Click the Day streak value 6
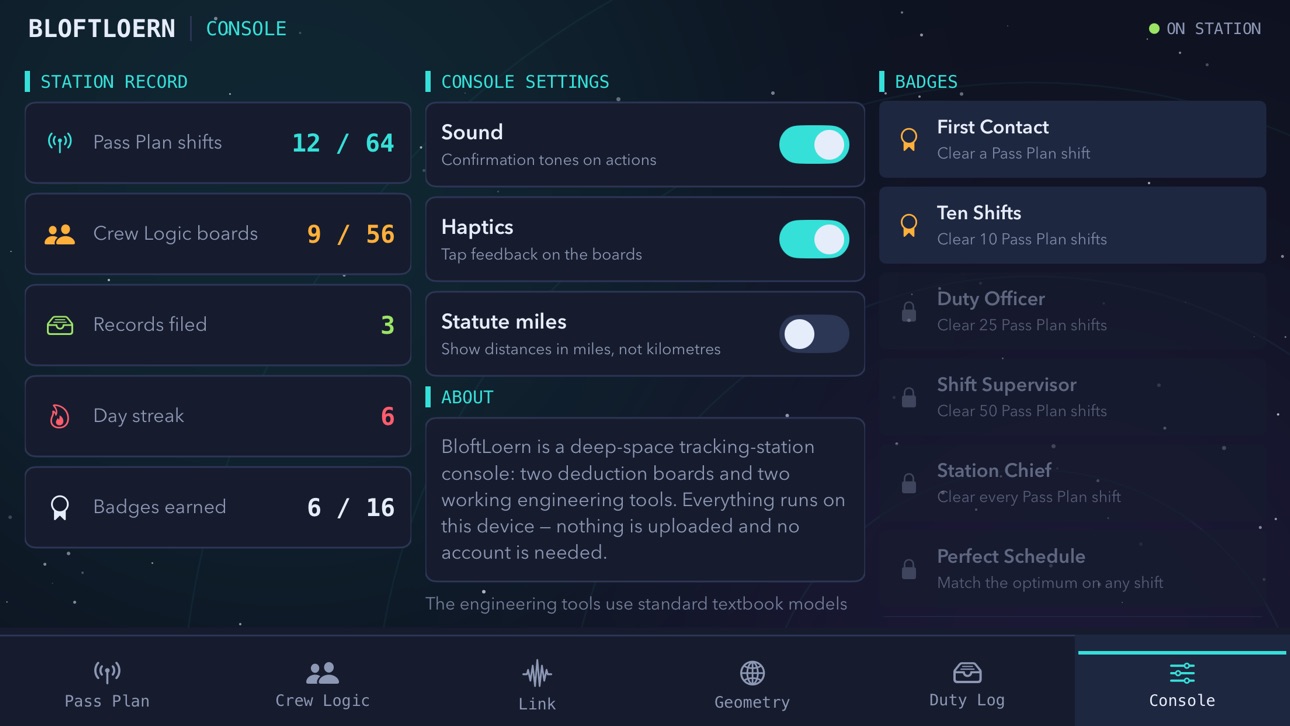Image resolution: width=1290 pixels, height=726 pixels. click(387, 416)
